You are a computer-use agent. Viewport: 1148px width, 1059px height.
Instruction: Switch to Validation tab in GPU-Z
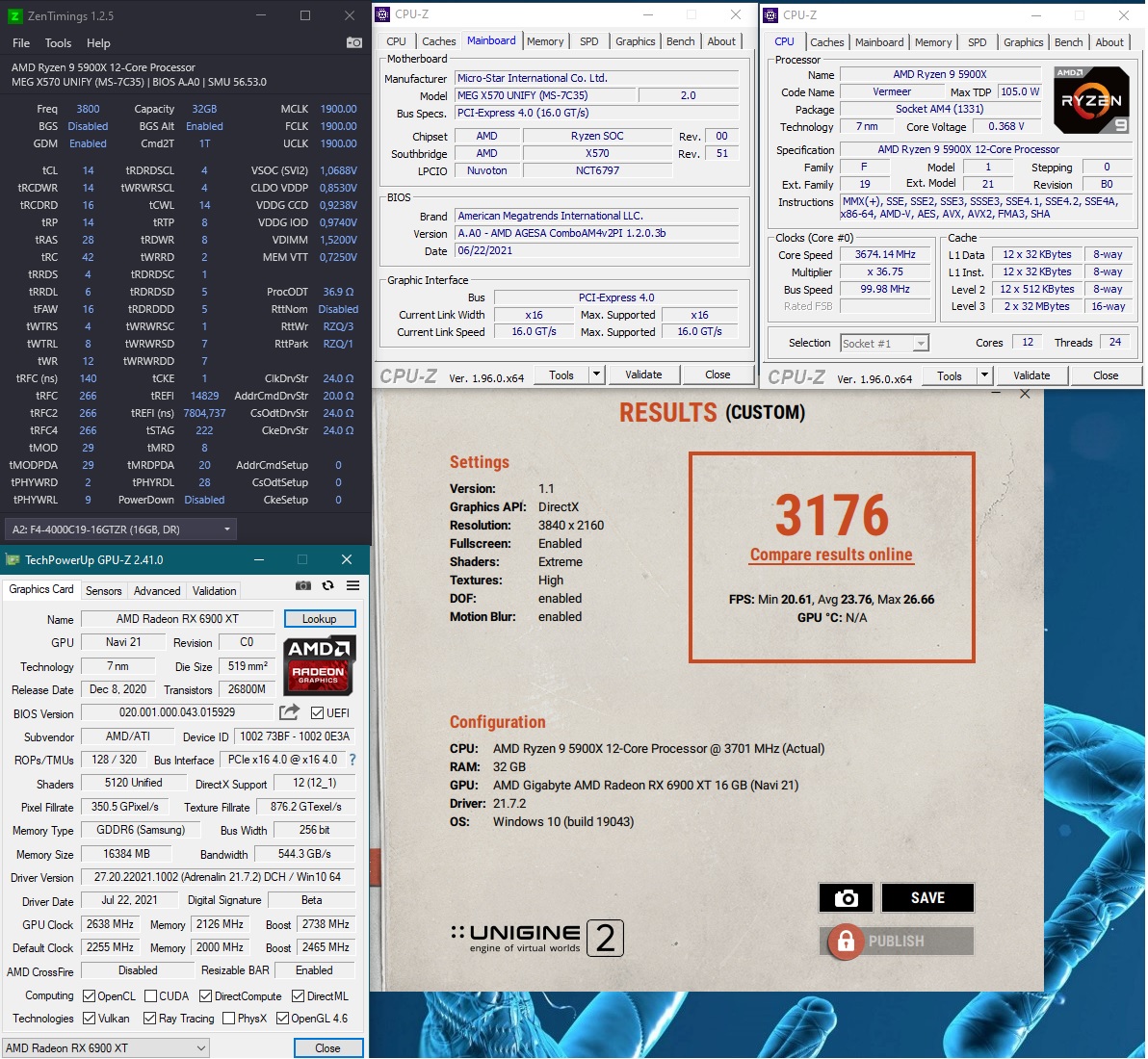click(214, 590)
